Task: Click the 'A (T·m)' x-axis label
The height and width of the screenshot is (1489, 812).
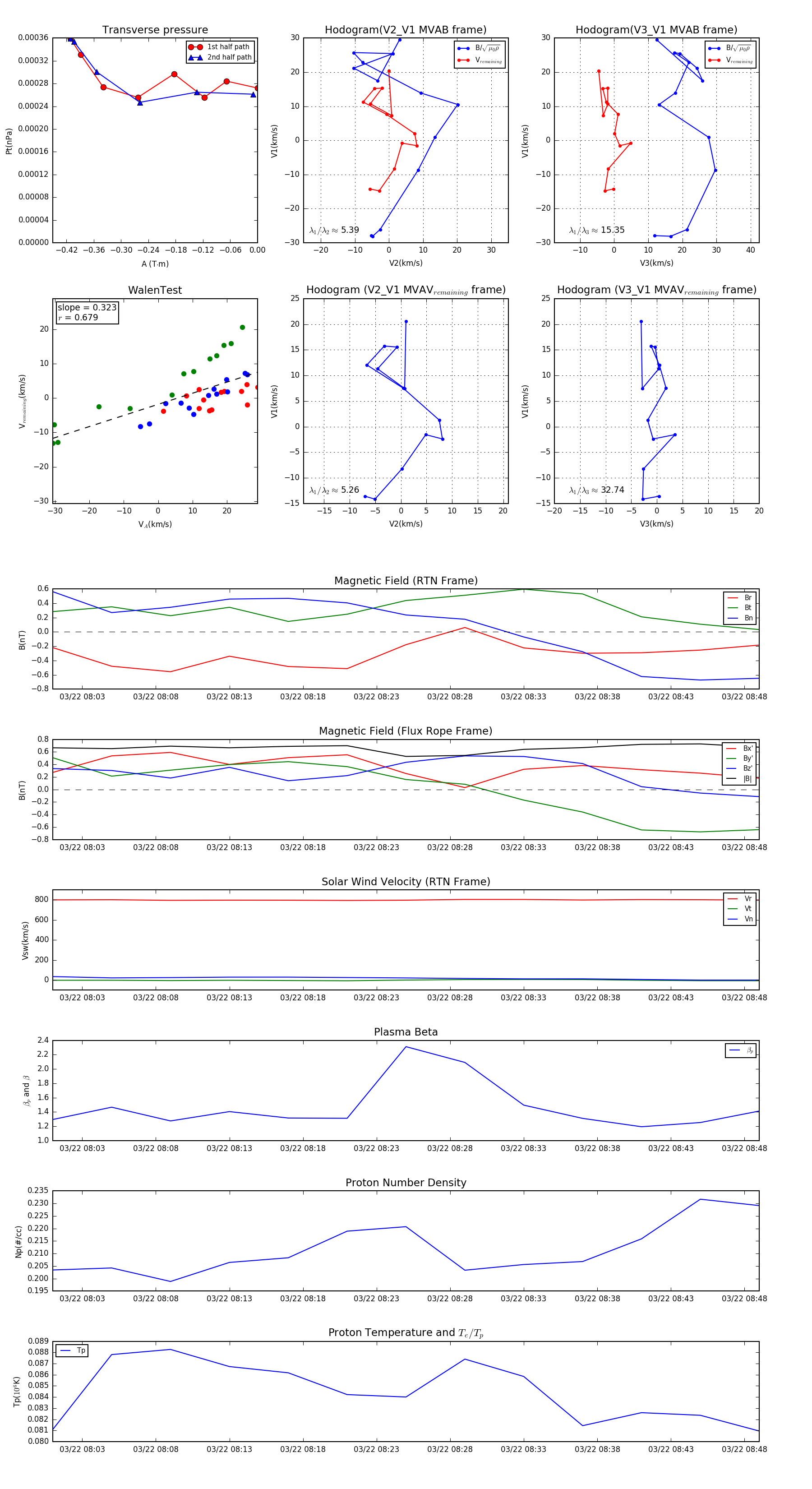Action: tap(155, 264)
